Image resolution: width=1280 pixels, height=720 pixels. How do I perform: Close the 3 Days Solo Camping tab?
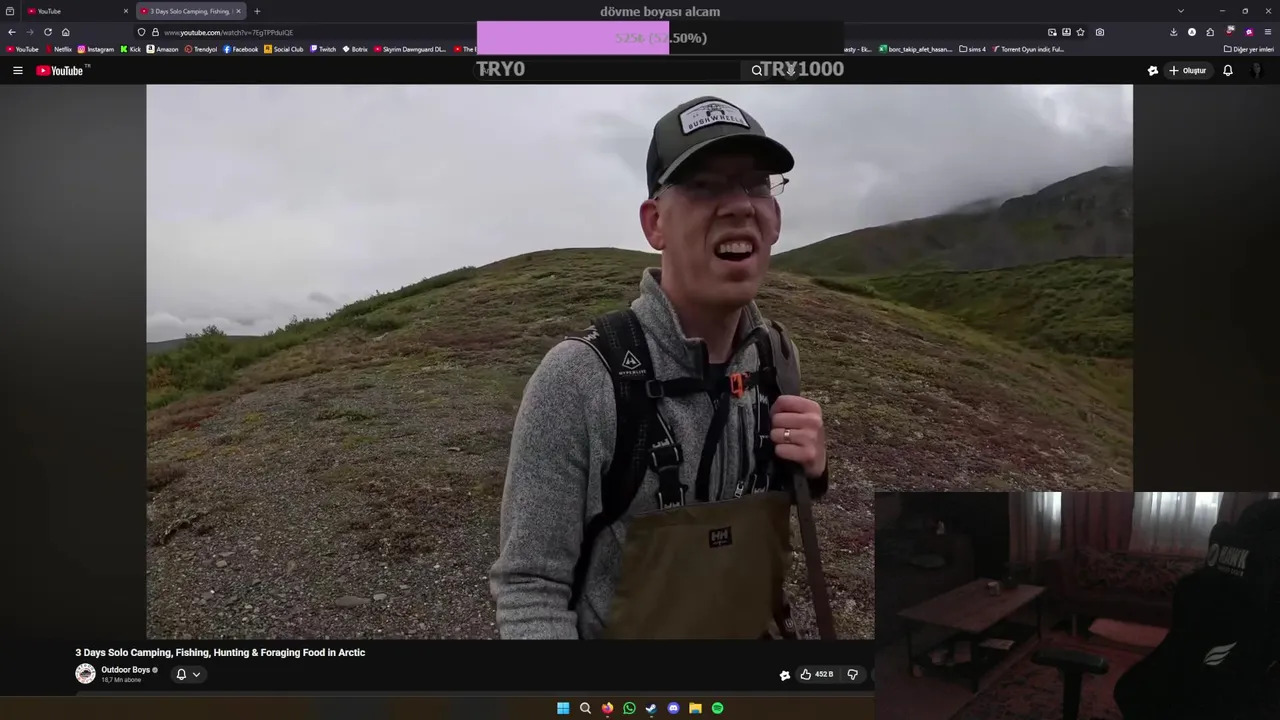238,11
